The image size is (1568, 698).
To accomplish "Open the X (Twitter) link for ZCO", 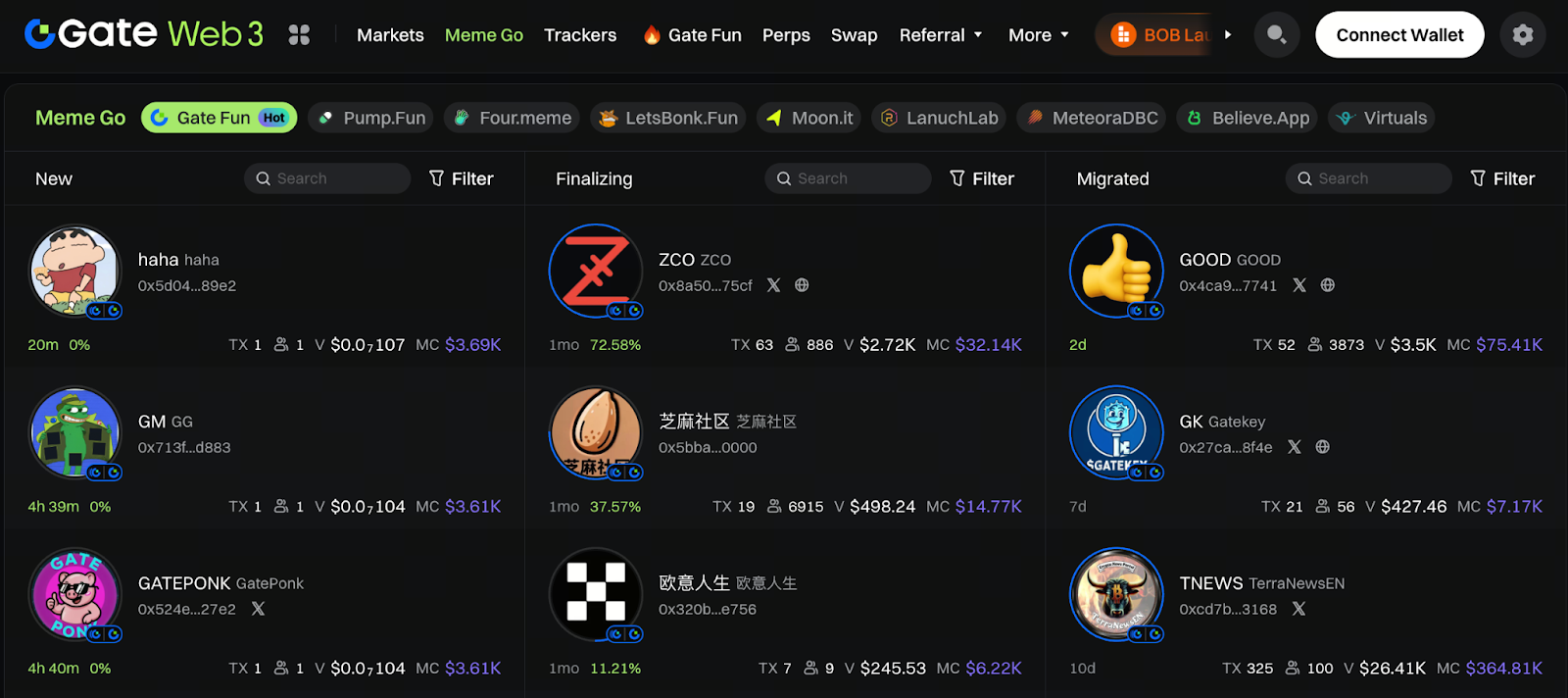I will coord(773,285).
